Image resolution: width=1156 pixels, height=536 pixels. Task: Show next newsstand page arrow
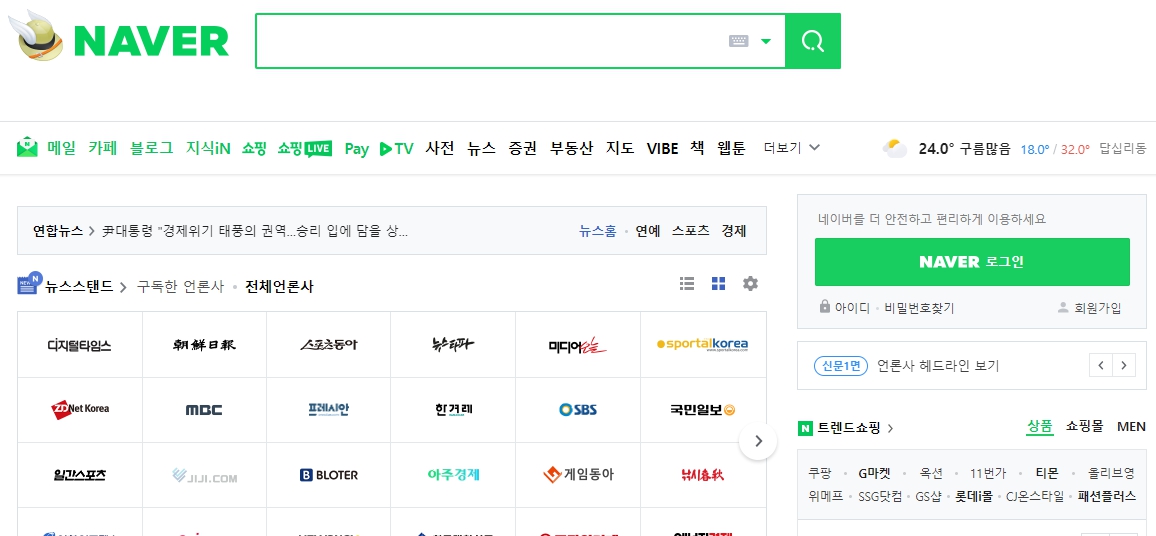(x=758, y=442)
